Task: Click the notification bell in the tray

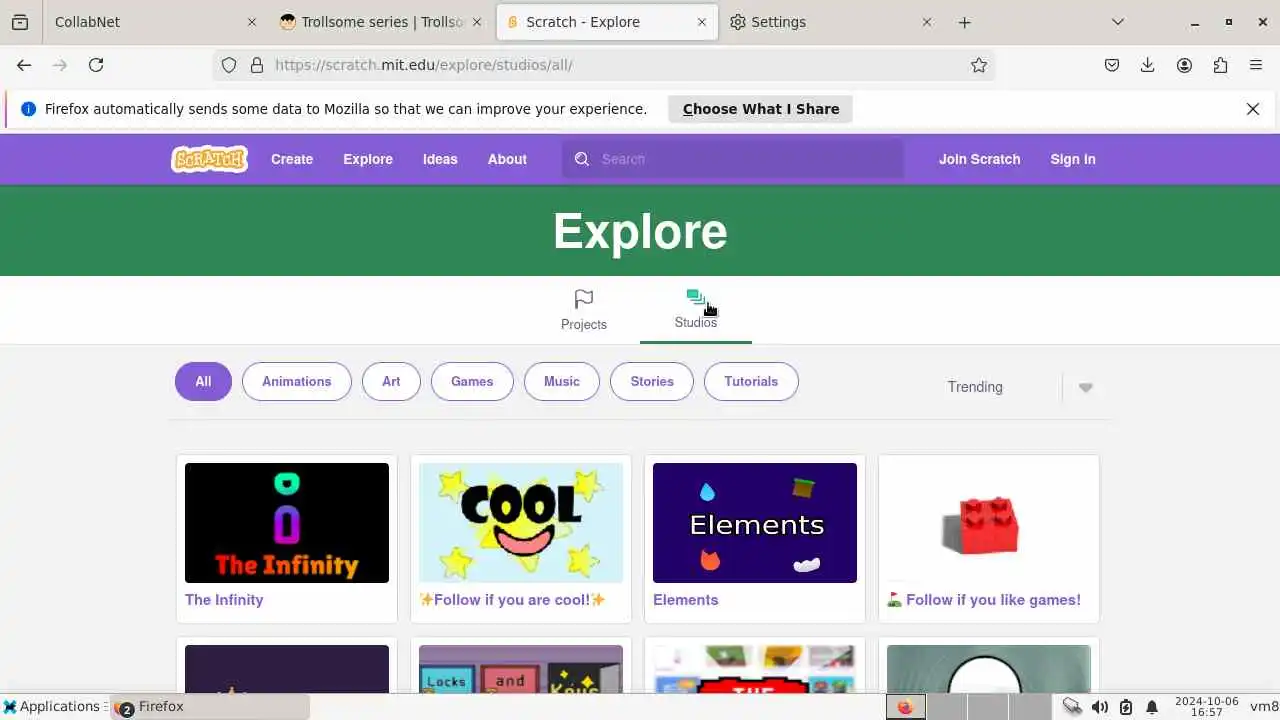Action: click(x=1152, y=707)
